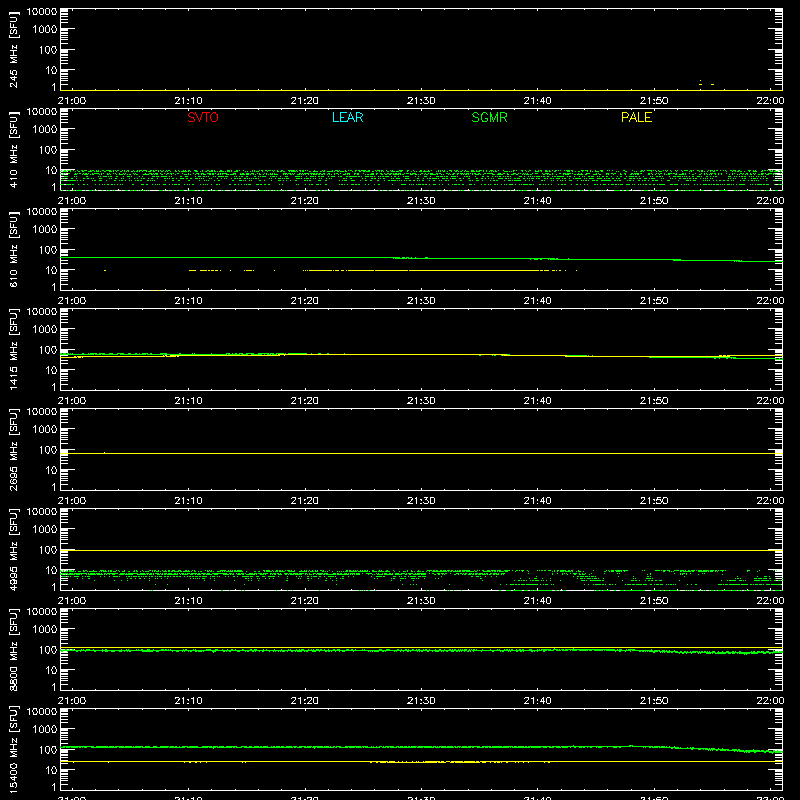Select the 4995 MHz [SFU] axis title
The height and width of the screenshot is (800, 800).
point(14,550)
